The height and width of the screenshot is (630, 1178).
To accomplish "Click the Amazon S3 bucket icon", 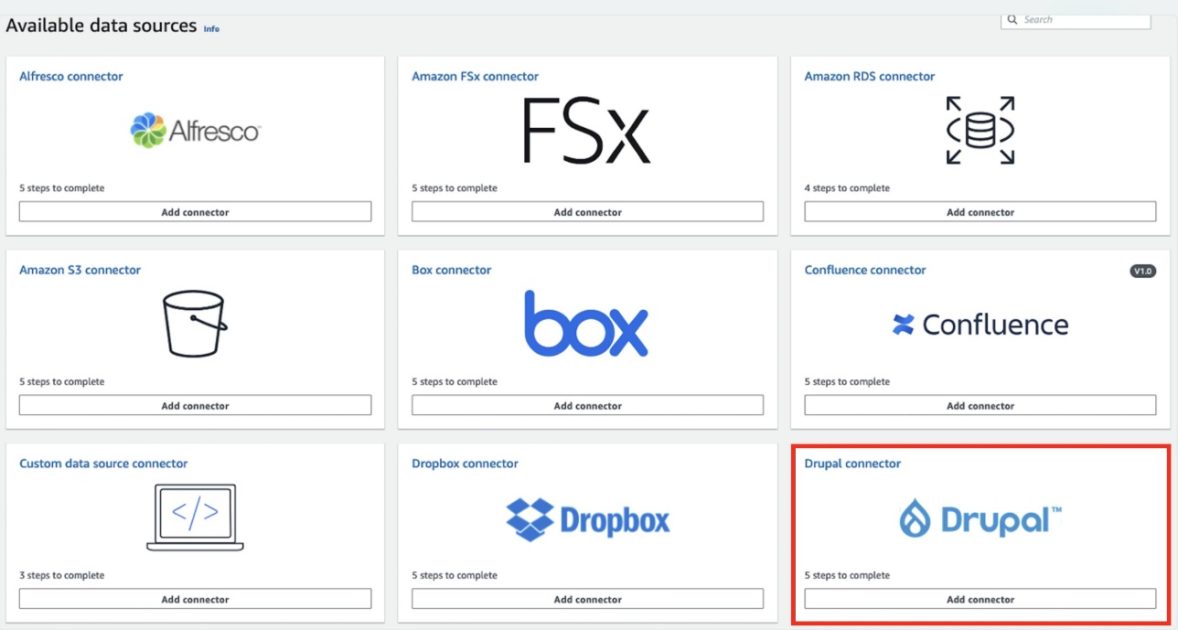I will pos(195,324).
